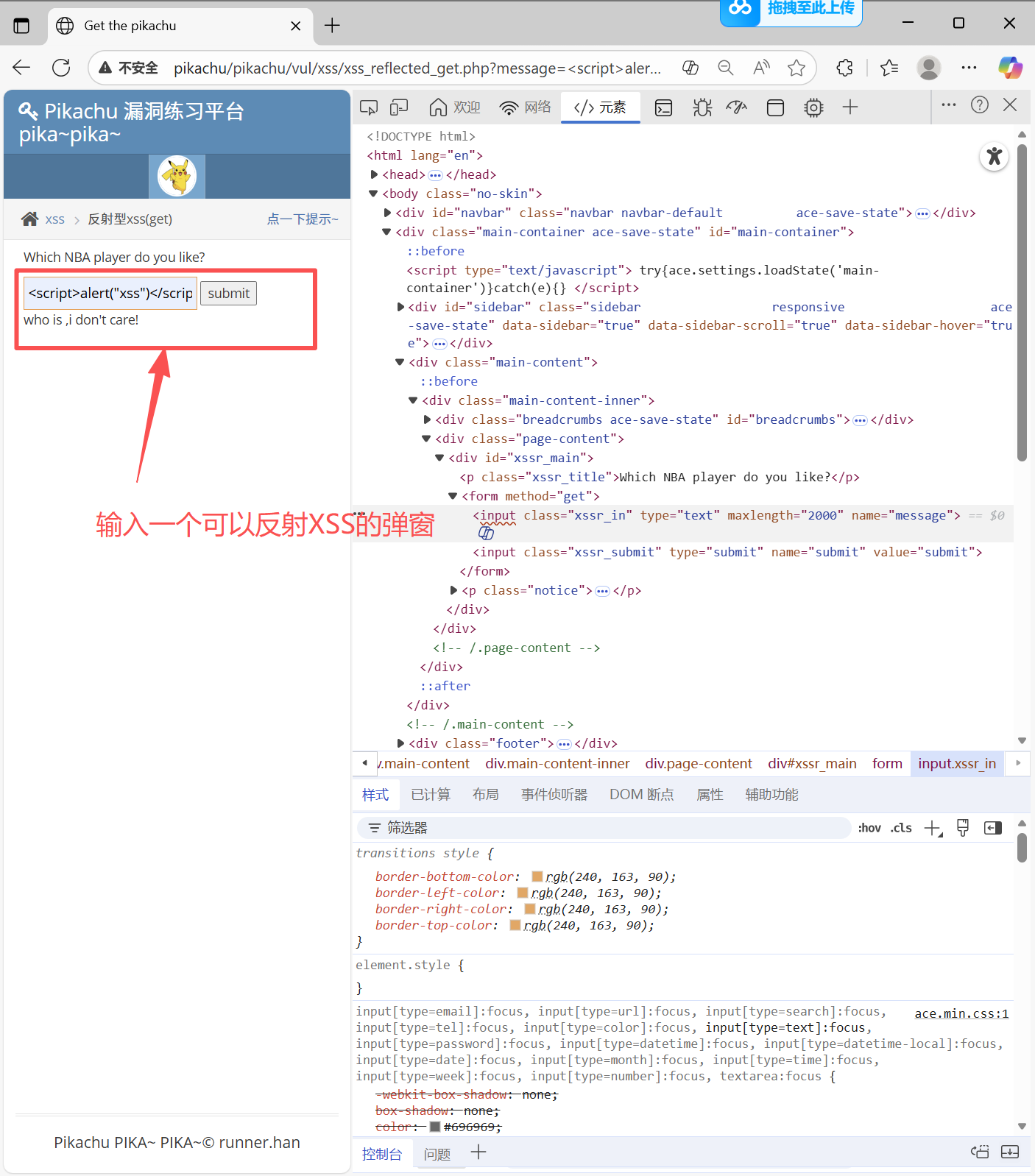Click the submit button on the page
Viewport: 1035px width, 1176px height.
228,294
